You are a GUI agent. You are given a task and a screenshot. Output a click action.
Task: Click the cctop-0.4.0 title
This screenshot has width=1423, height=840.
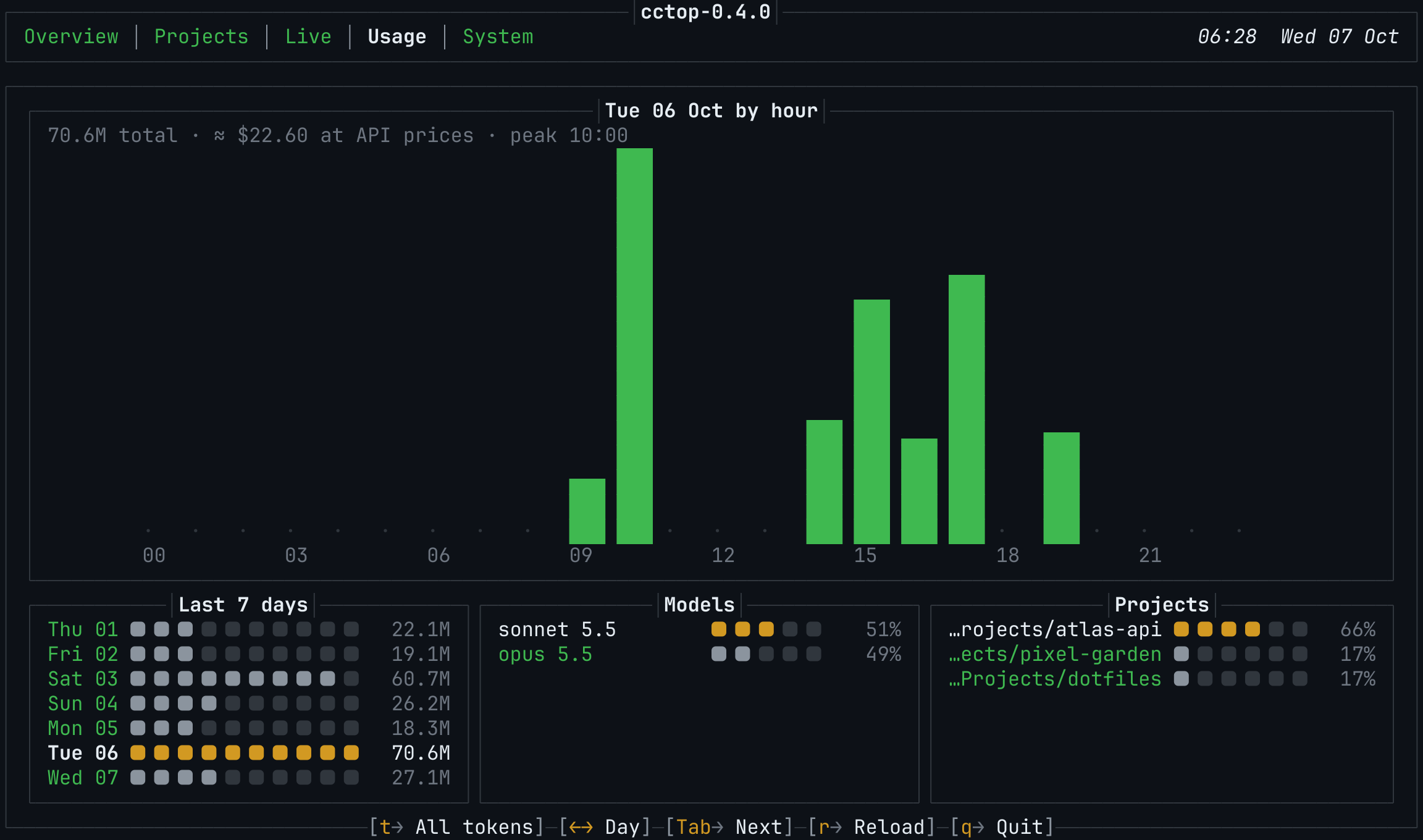705,12
